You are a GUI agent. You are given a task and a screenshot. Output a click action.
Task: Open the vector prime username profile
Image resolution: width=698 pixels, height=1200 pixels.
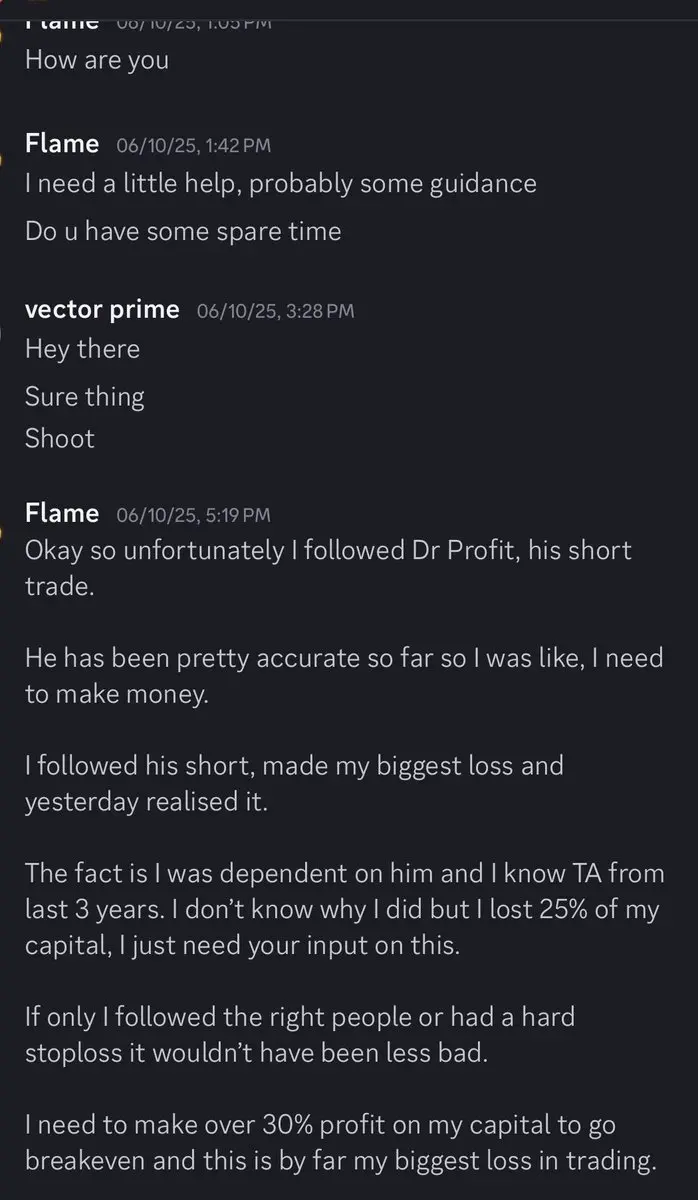(x=102, y=310)
